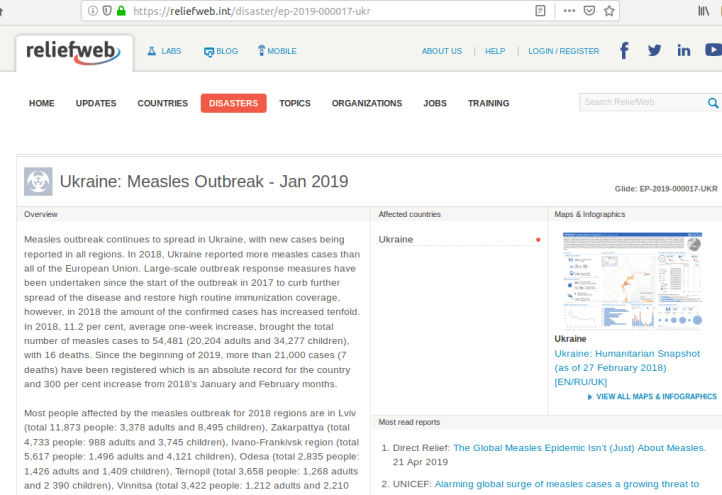Open ReliefWeb Facebook page icon
Viewport: 722px width, 495px height.
click(624, 51)
